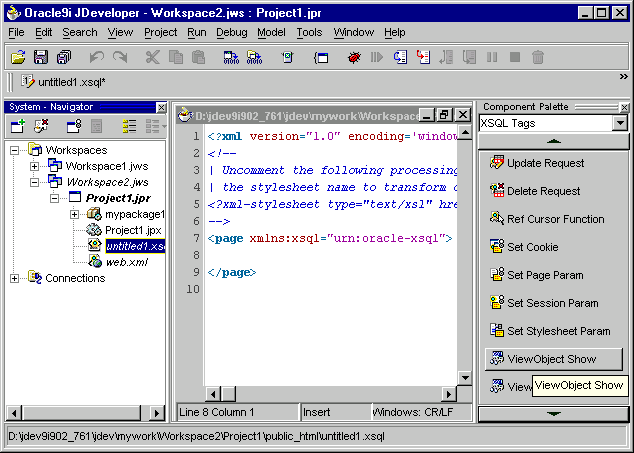The image size is (634, 453).
Task: Open the Navigator filter dropdown arrow
Action: [164, 126]
